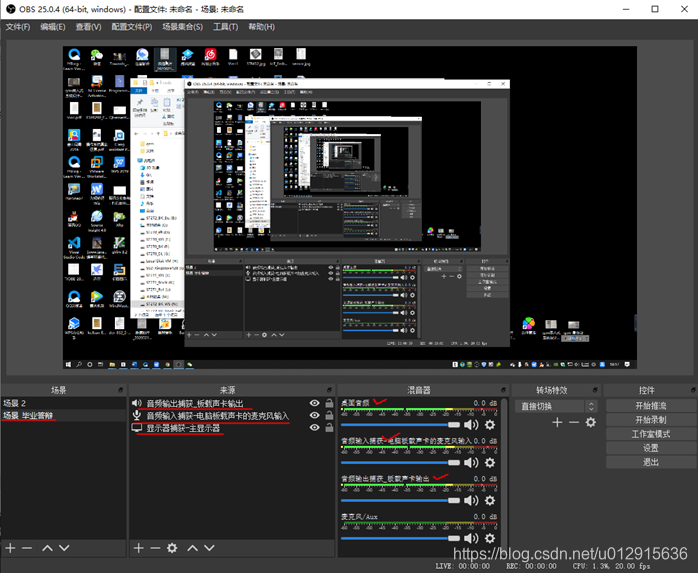Undock the 控件 panel icon

(693, 390)
